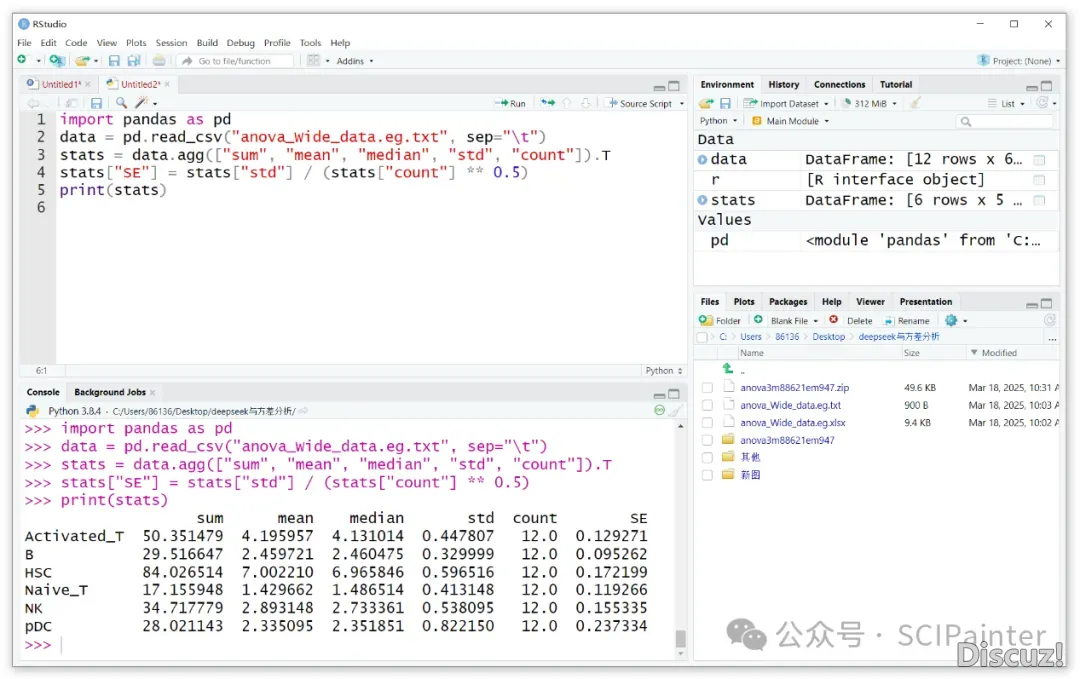Open the anova_Wide_data.eg.txt file link
This screenshot has height=679, width=1080.
pyautogui.click(x=790, y=405)
